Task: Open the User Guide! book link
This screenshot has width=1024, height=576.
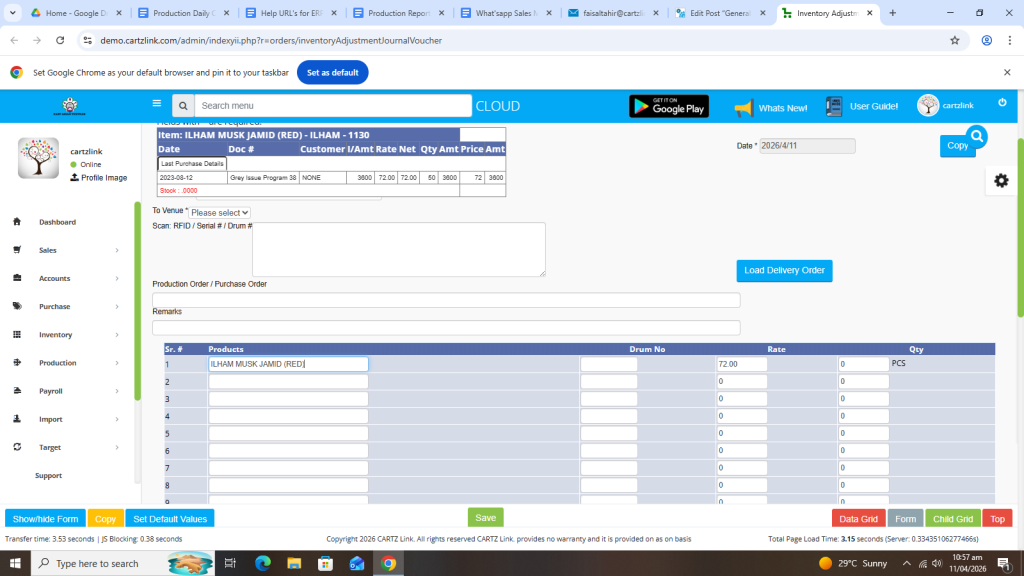Action: click(862, 106)
